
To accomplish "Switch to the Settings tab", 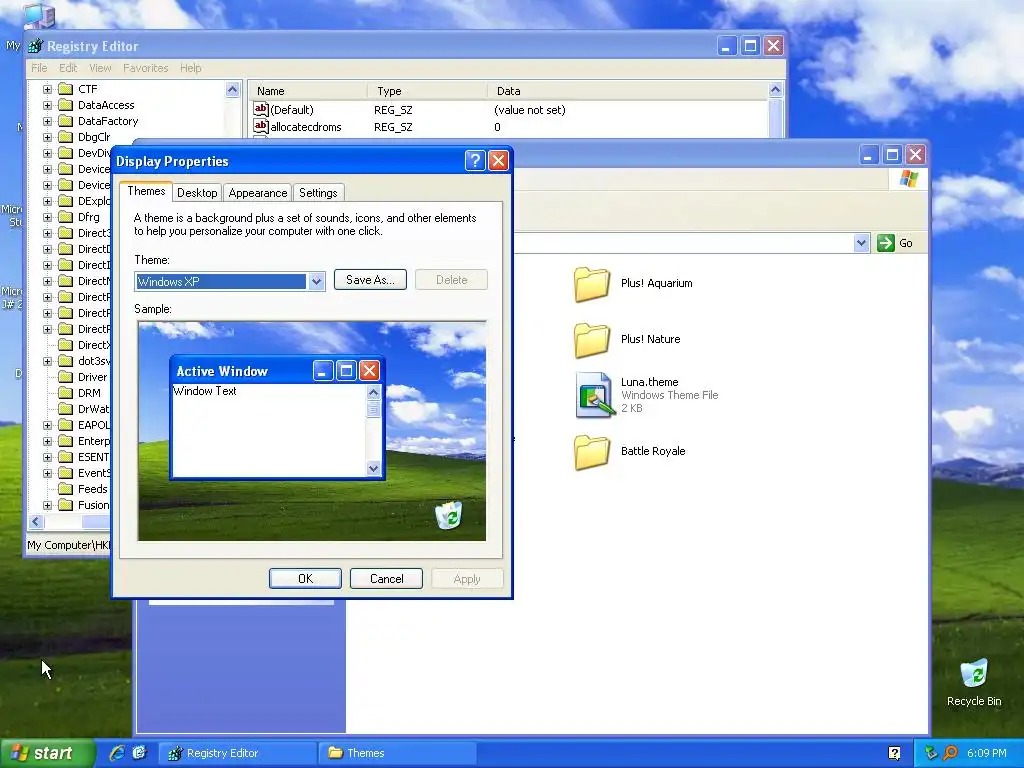I will [318, 193].
